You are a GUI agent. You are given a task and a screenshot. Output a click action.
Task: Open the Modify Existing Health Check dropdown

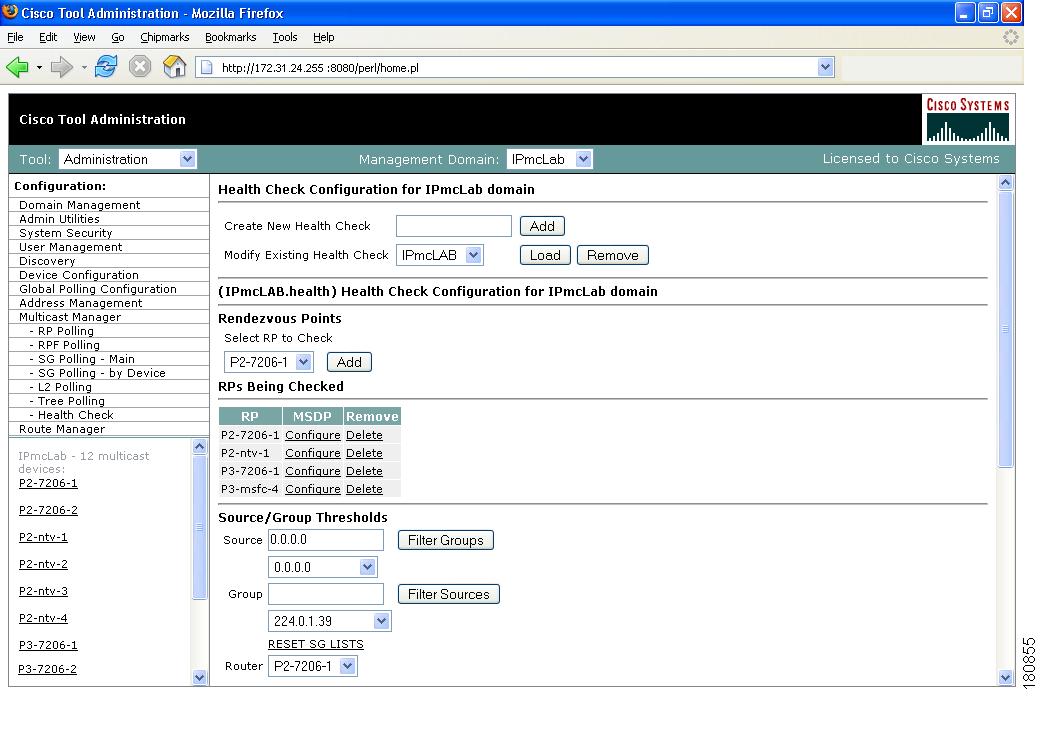click(x=440, y=255)
